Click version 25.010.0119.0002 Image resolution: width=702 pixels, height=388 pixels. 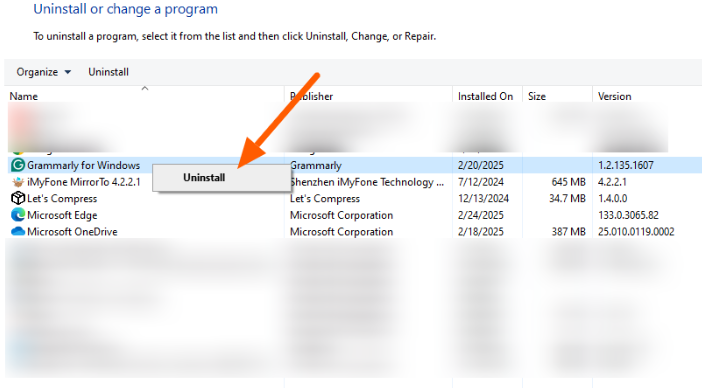pyautogui.click(x=636, y=232)
